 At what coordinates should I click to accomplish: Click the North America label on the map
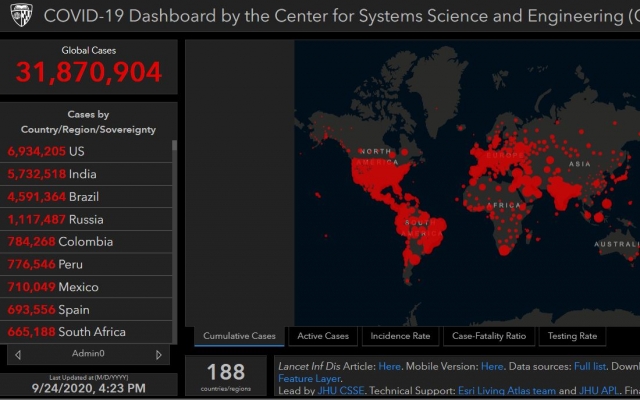point(377,157)
